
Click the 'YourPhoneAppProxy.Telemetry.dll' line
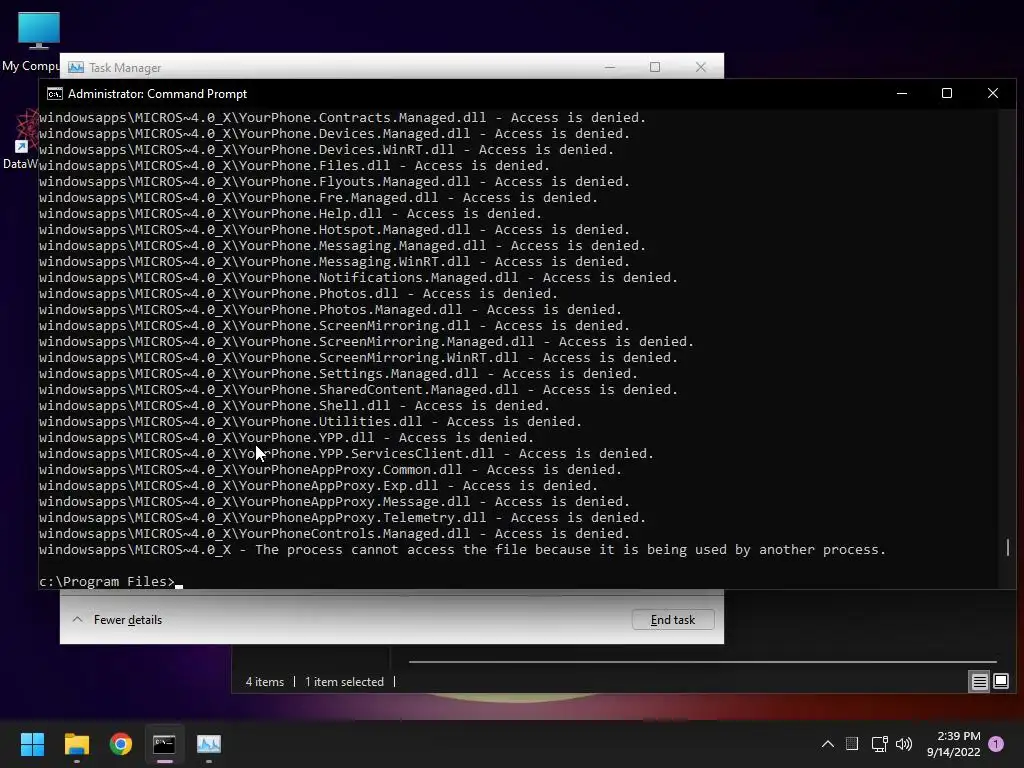(x=342, y=518)
